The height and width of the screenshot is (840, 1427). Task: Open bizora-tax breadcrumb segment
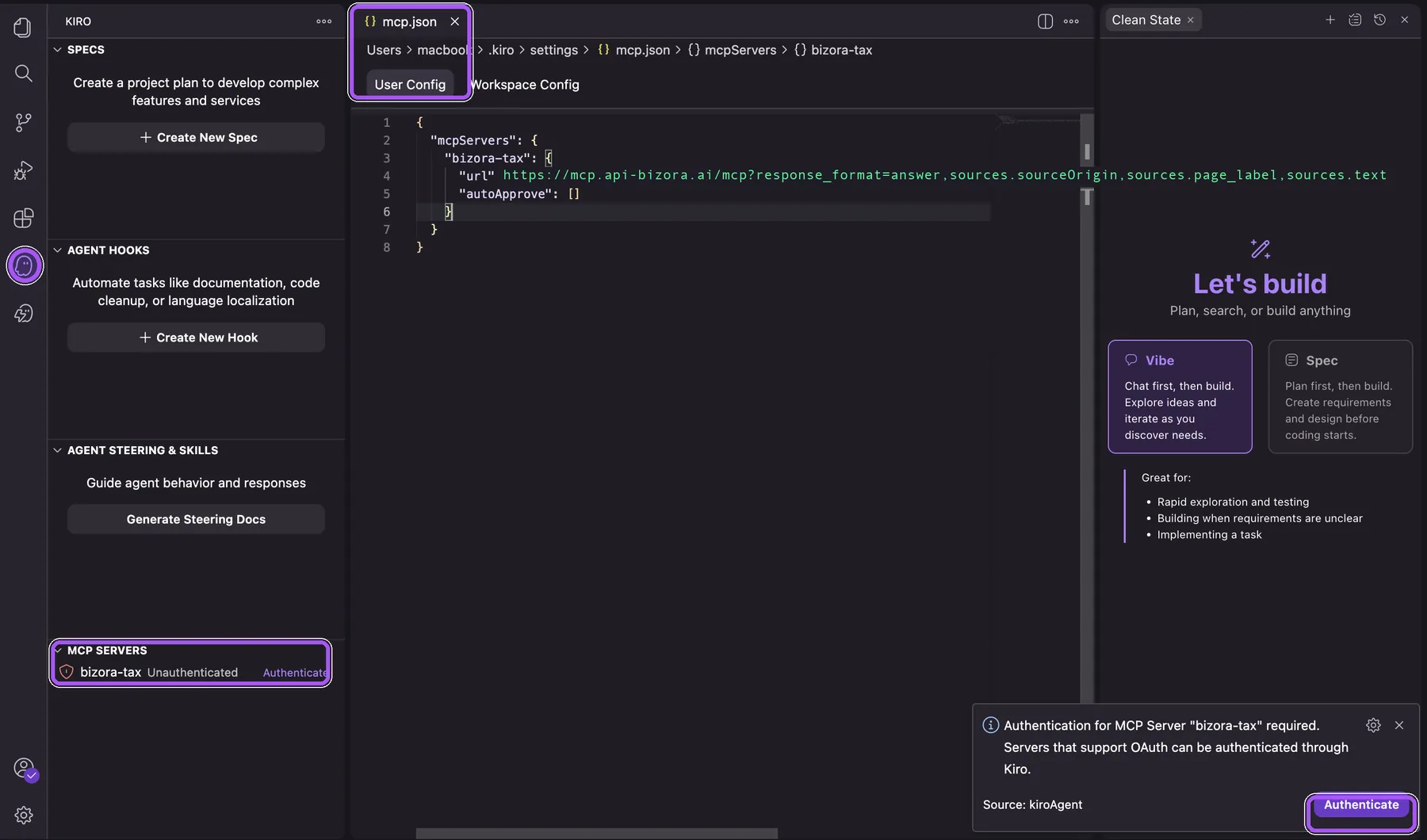pos(833,50)
